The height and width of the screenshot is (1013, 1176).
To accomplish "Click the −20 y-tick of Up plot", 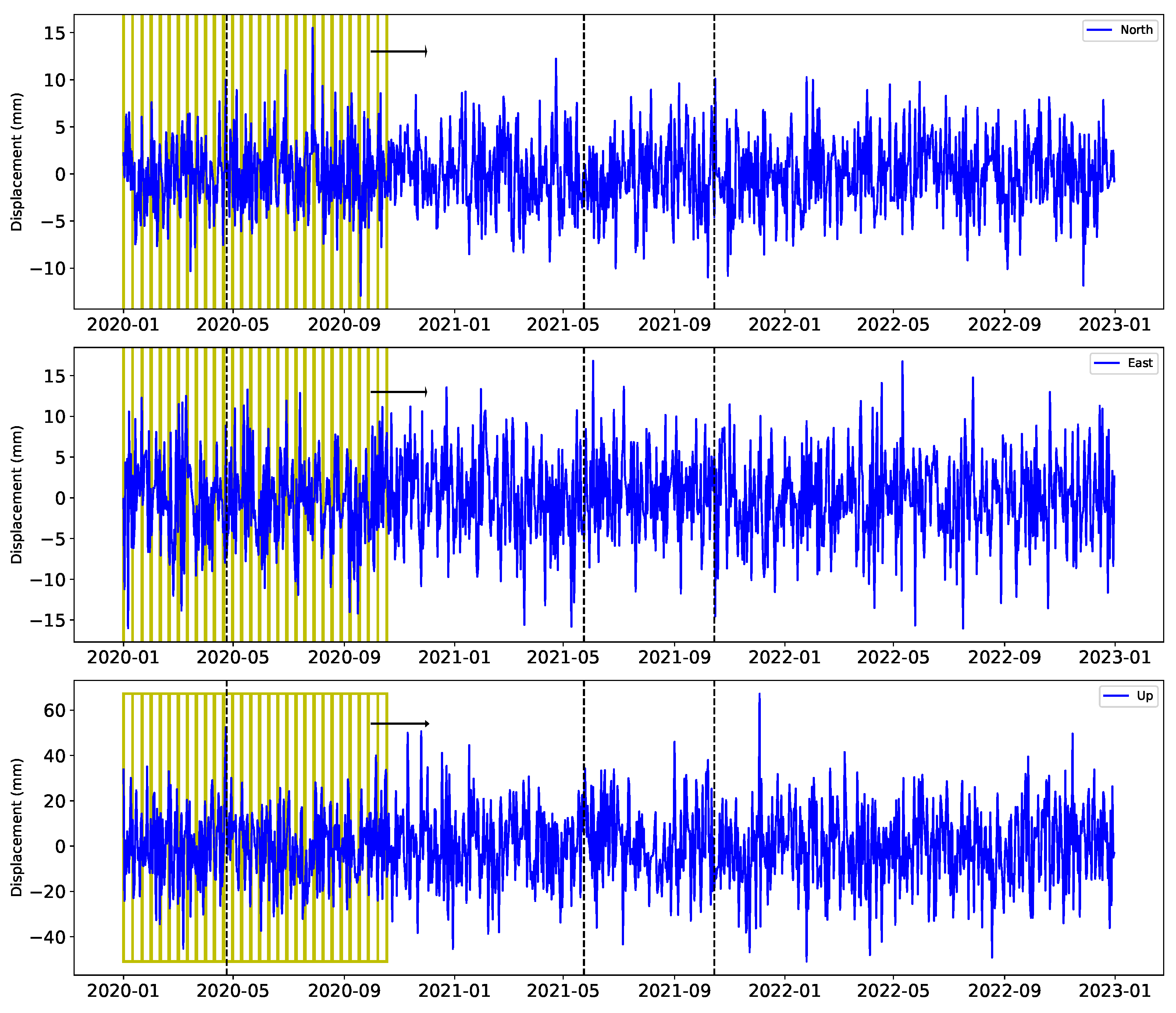I will [48, 892].
